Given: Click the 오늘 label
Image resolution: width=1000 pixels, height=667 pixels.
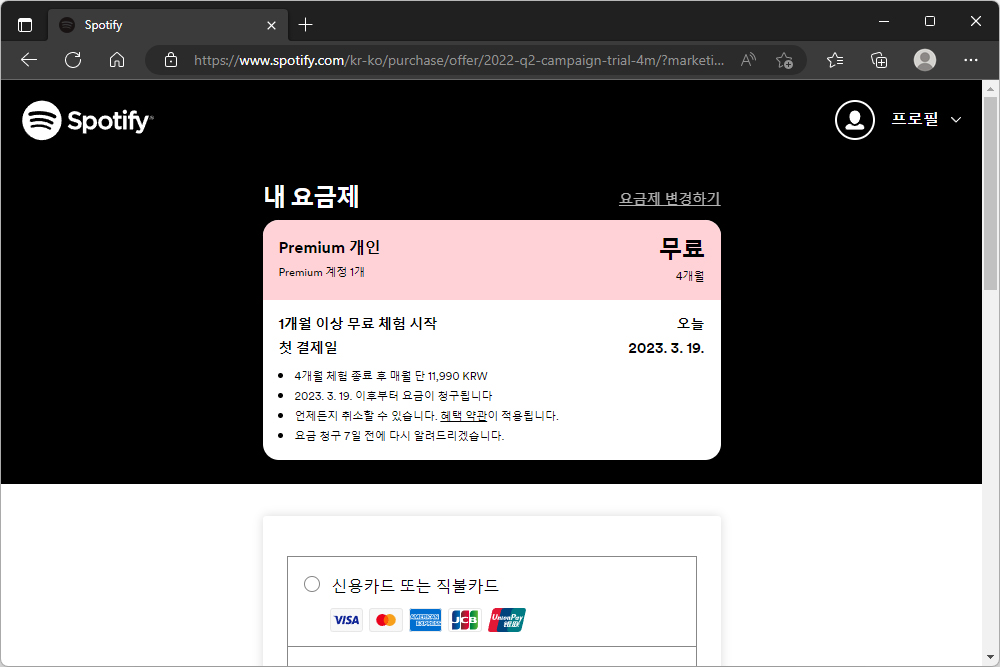Looking at the screenshot, I should pyautogui.click(x=691, y=323).
